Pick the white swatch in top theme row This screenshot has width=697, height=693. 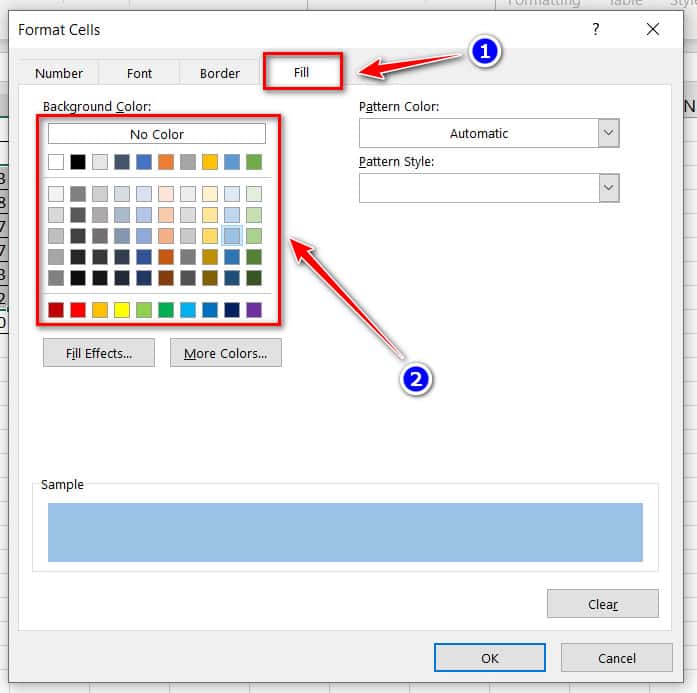[56, 162]
